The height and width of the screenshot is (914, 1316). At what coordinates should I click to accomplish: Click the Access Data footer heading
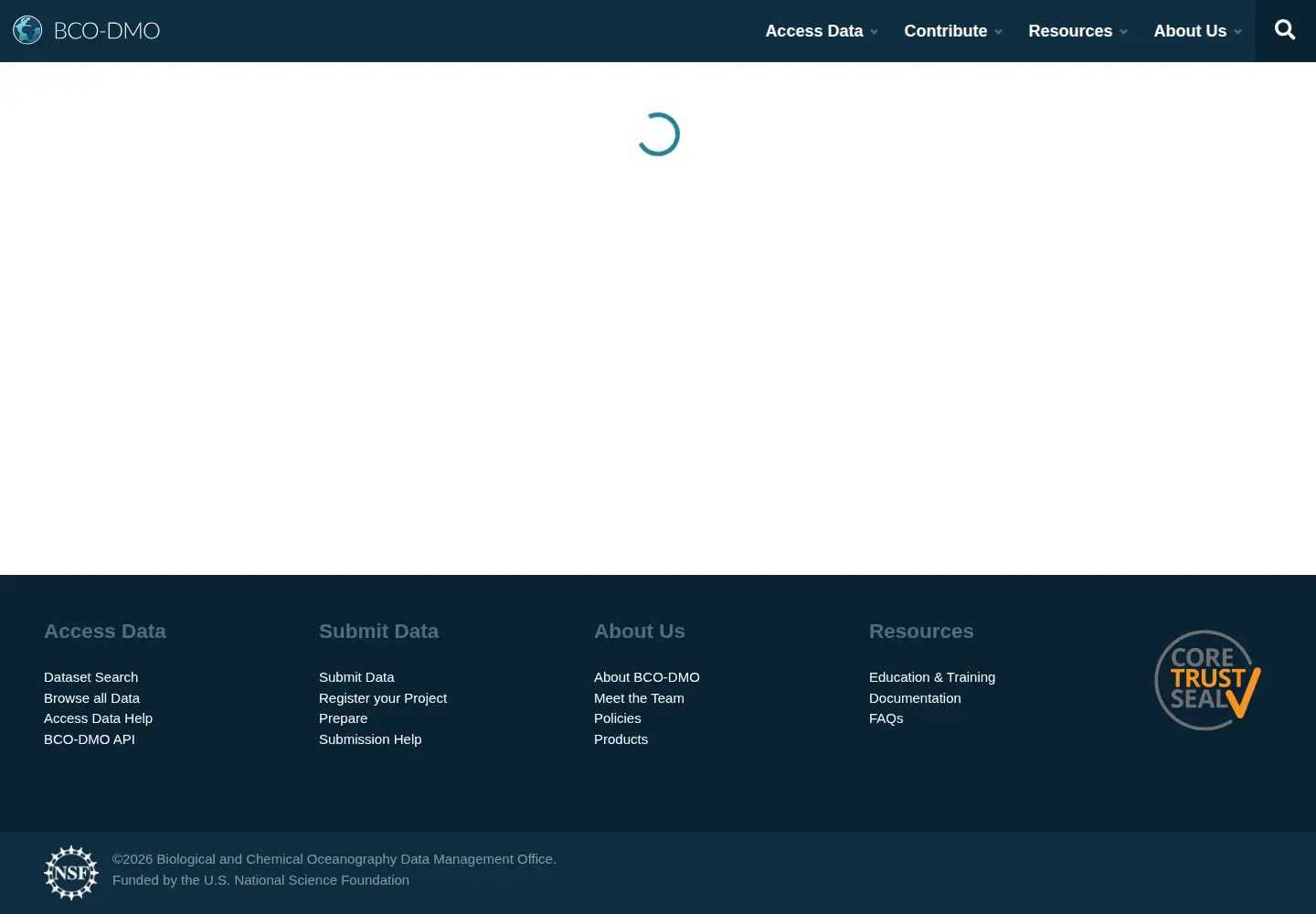pyautogui.click(x=105, y=632)
